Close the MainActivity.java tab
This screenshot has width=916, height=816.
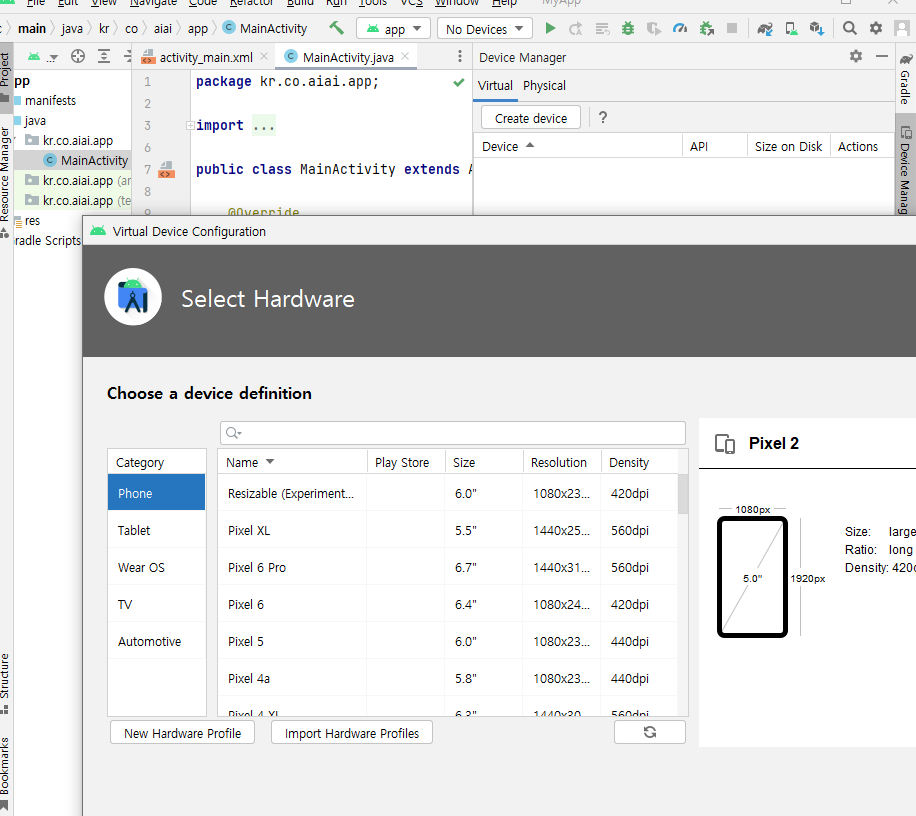(x=405, y=56)
